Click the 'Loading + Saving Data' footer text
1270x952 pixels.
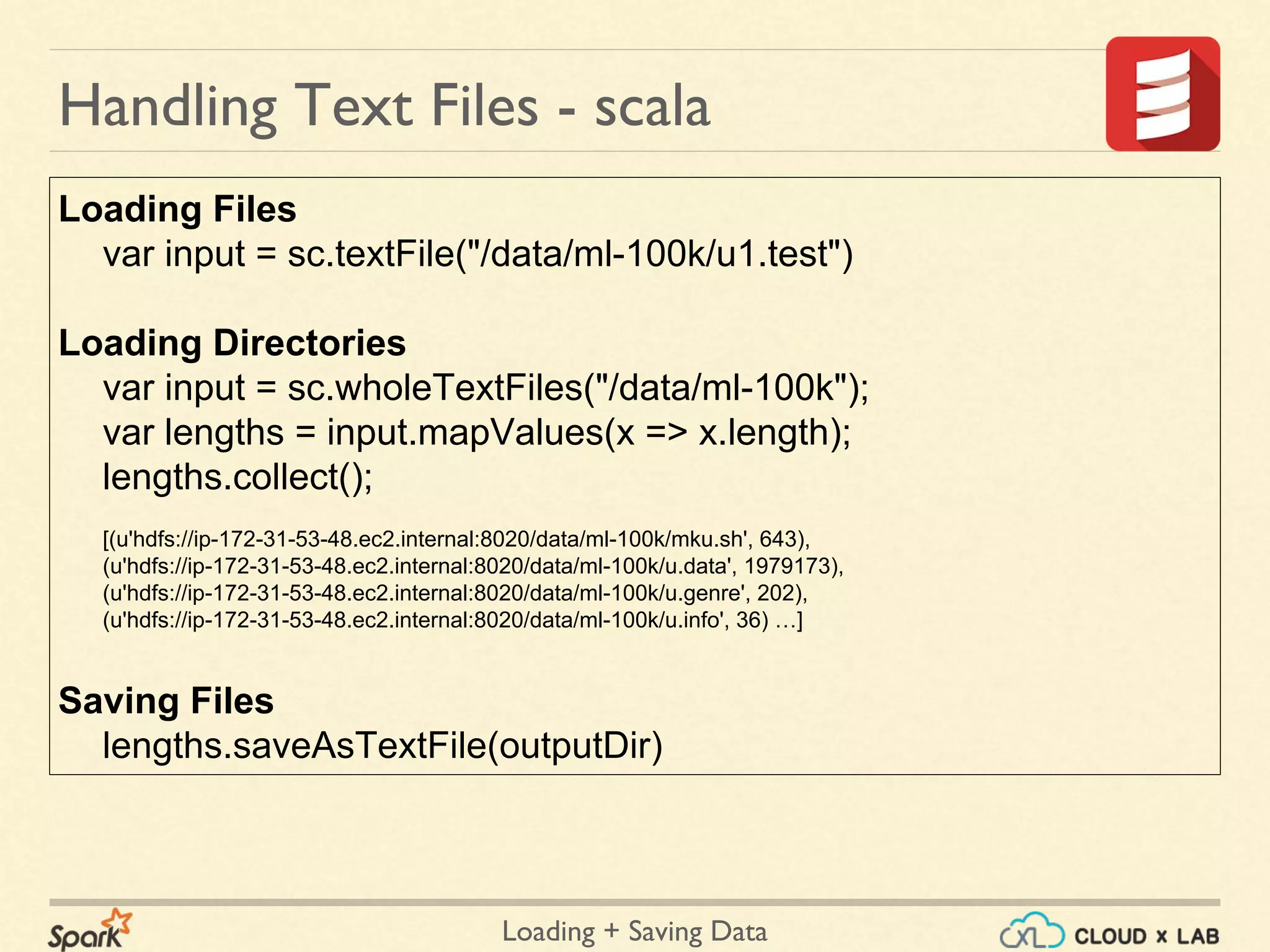[634, 932]
